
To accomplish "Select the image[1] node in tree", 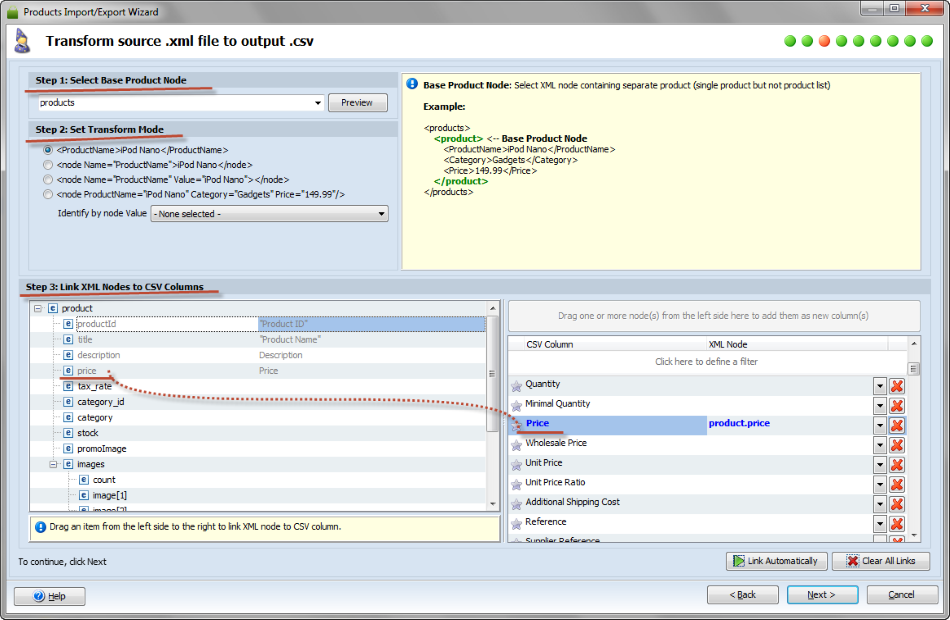I will (x=110, y=495).
